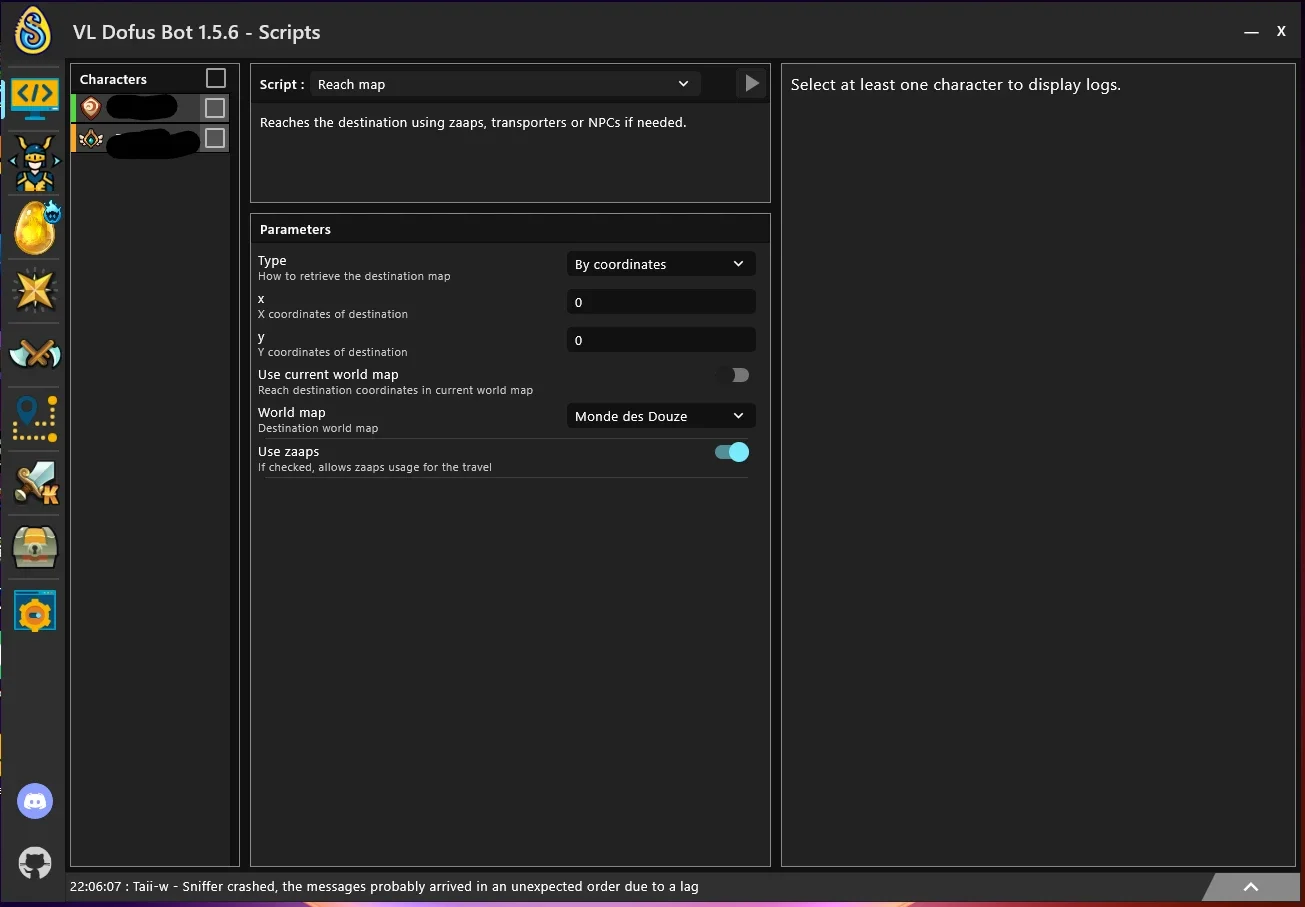
Task: Run the script with play button
Action: 752,84
